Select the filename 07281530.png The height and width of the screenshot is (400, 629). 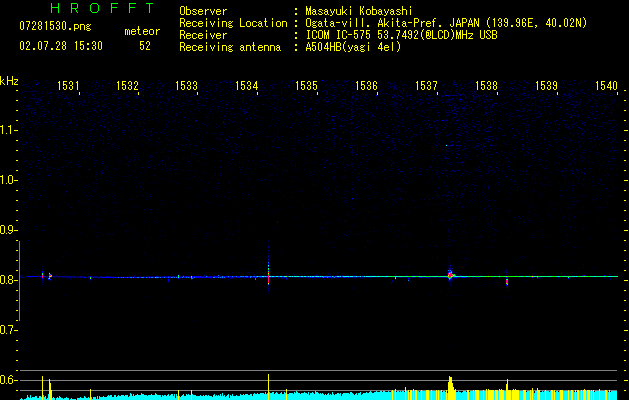[55, 27]
